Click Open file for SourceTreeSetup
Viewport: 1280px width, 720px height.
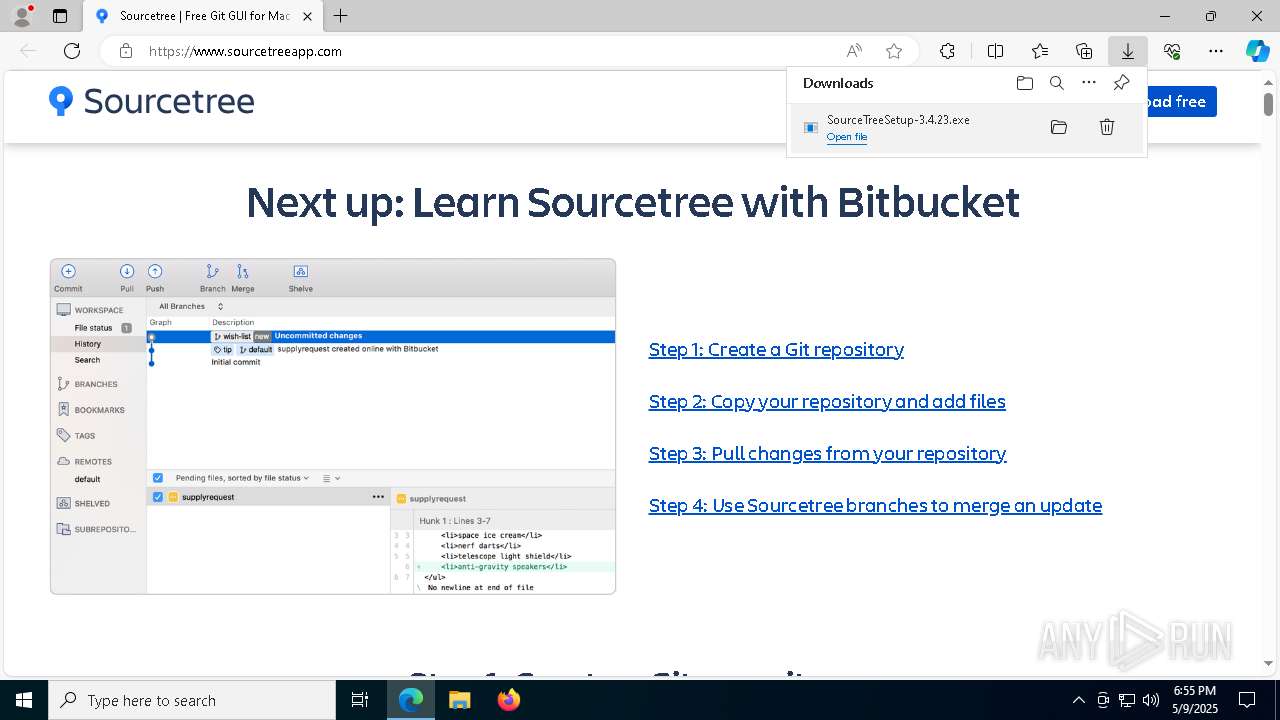[847, 137]
